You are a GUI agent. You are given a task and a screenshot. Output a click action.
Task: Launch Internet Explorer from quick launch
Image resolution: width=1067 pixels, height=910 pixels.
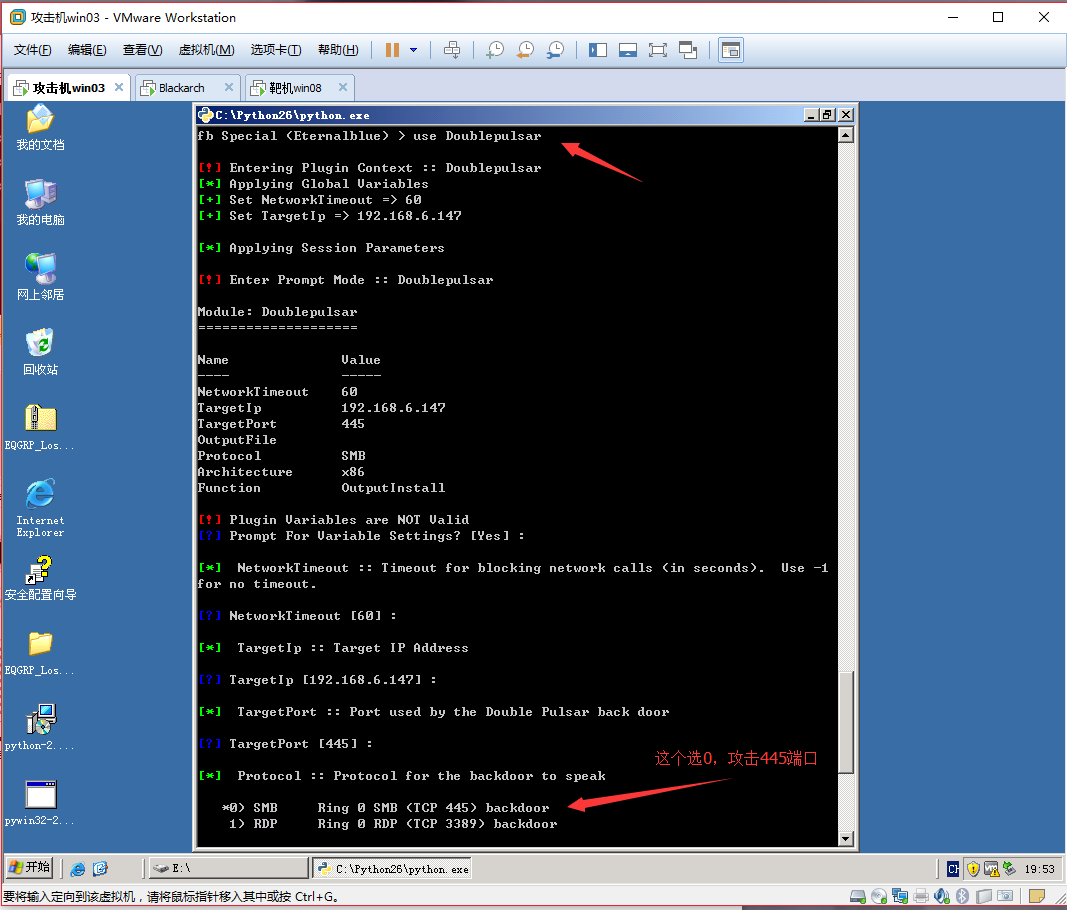tap(78, 869)
